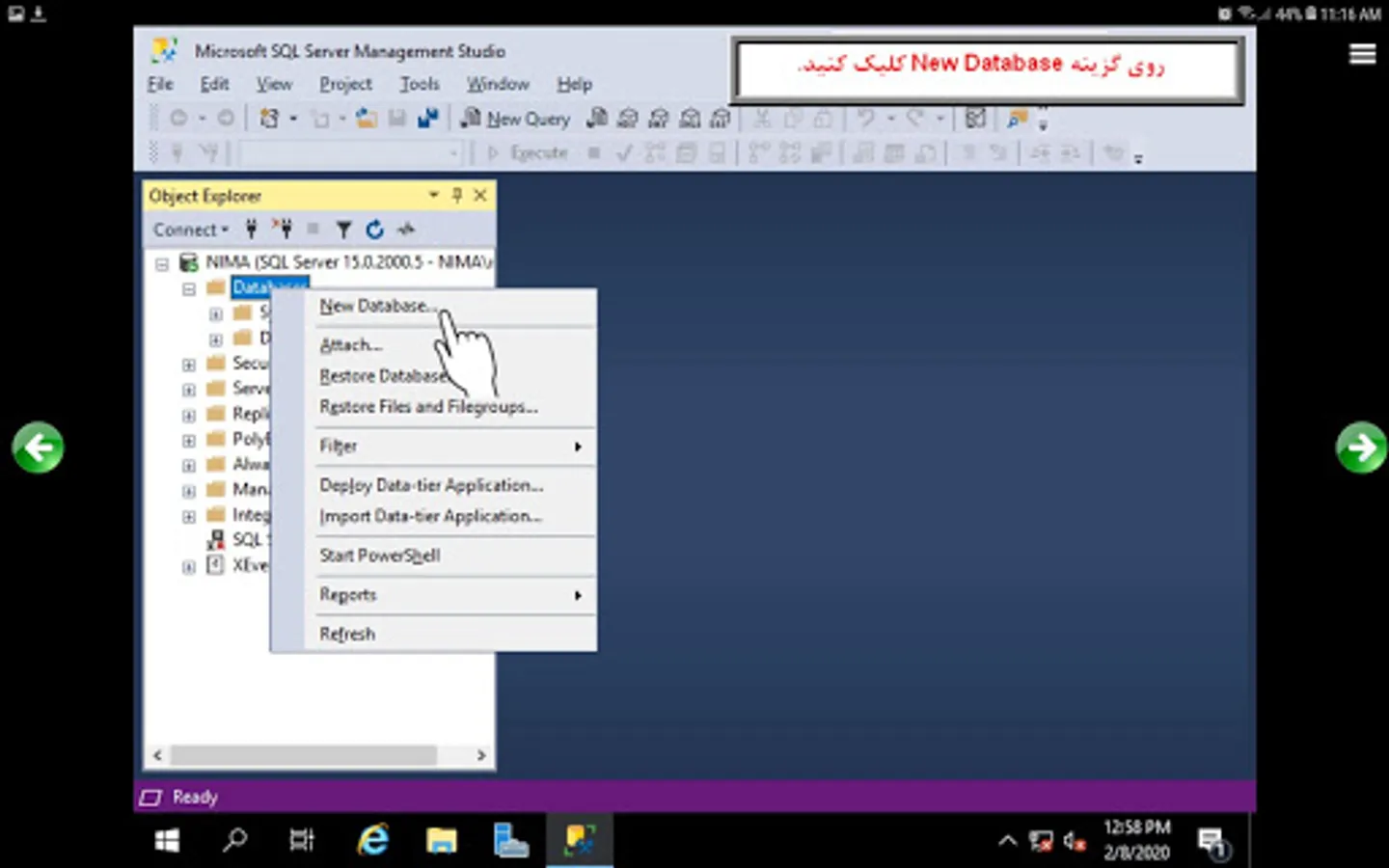
Task: Go to previous slide with green left arrow
Action: point(39,447)
